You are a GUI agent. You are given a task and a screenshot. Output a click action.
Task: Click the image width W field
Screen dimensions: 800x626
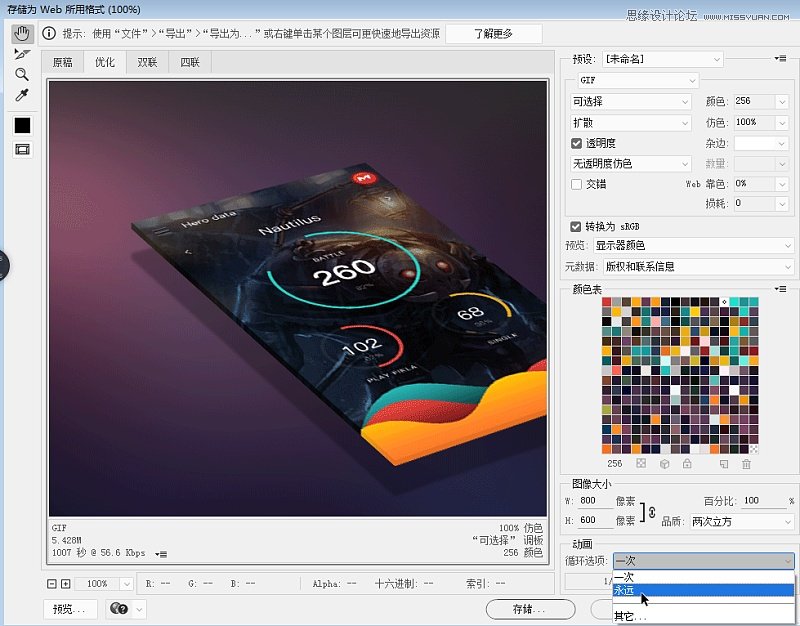point(595,500)
